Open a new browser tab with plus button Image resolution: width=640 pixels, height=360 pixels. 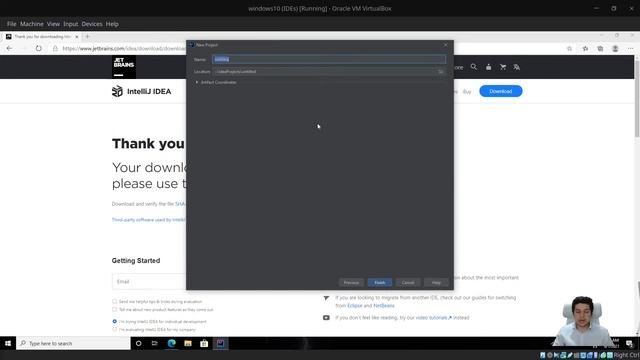pos(87,36)
